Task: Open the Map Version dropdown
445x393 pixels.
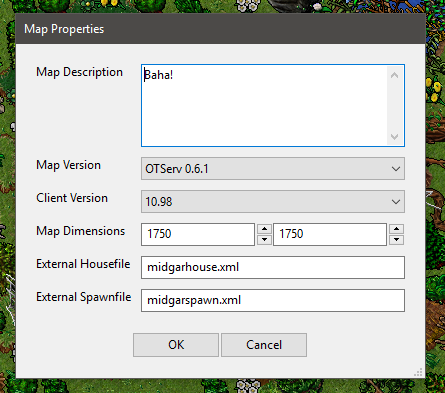Action: click(x=273, y=169)
